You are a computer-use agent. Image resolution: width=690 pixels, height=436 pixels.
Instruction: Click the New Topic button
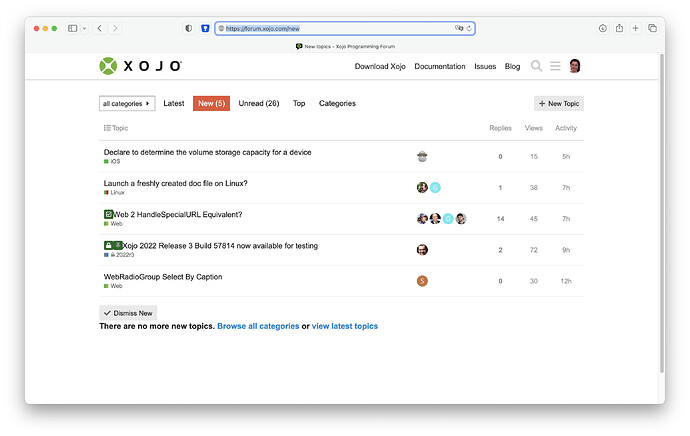click(x=559, y=103)
